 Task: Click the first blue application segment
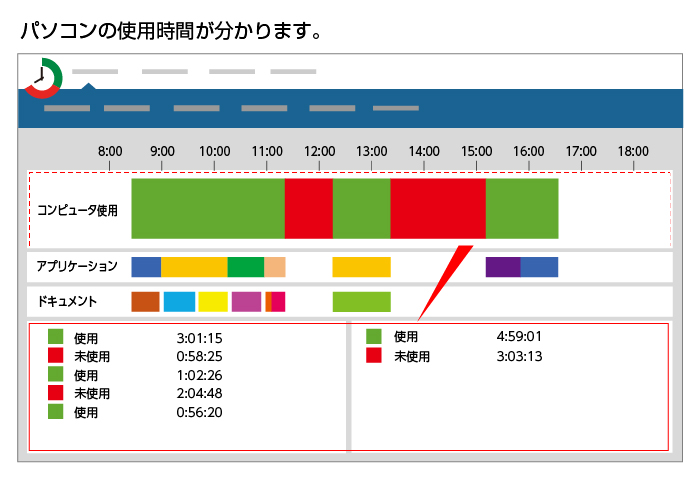pyautogui.click(x=146, y=267)
